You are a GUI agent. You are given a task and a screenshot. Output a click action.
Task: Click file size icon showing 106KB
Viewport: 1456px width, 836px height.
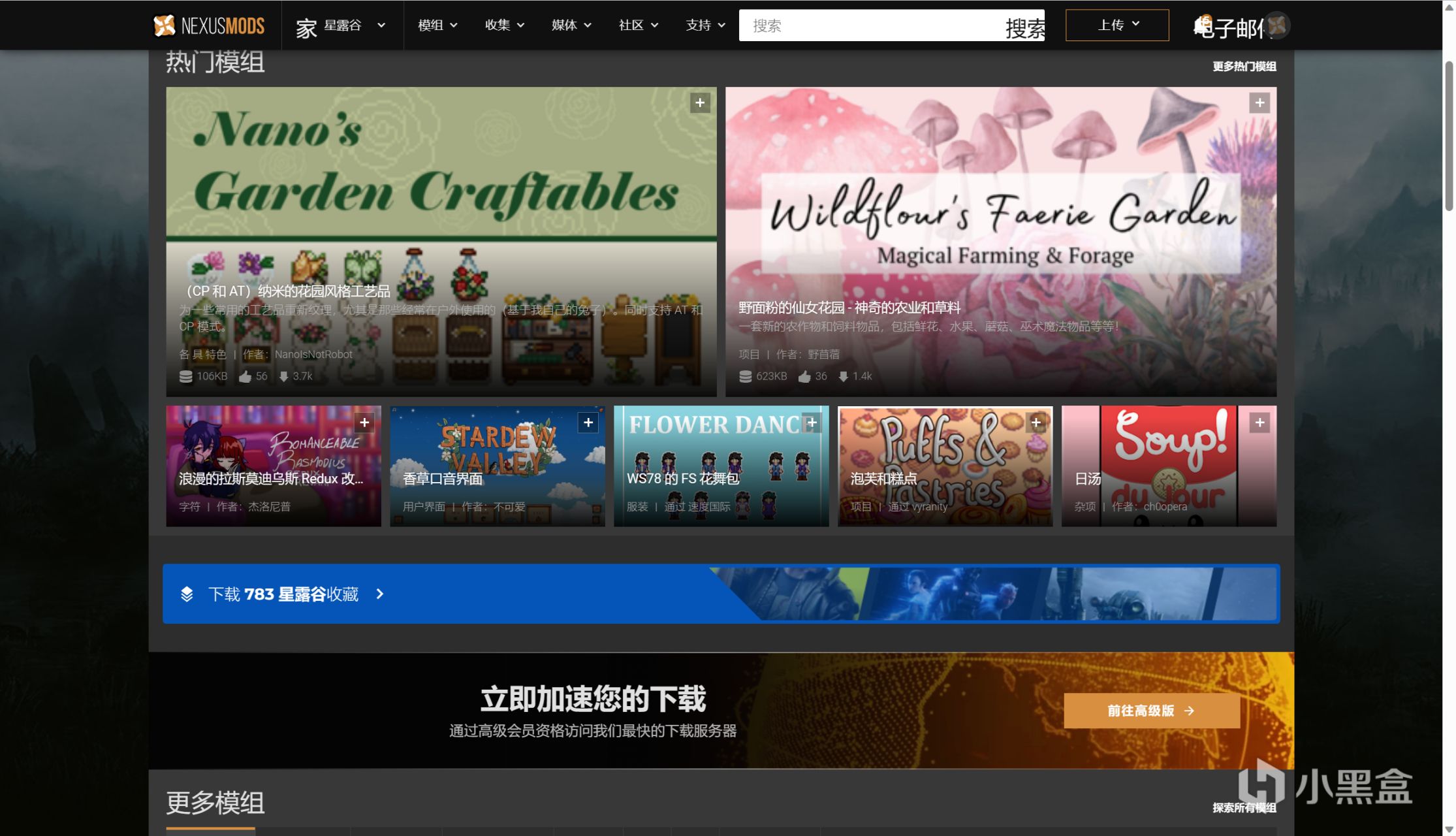click(x=186, y=376)
